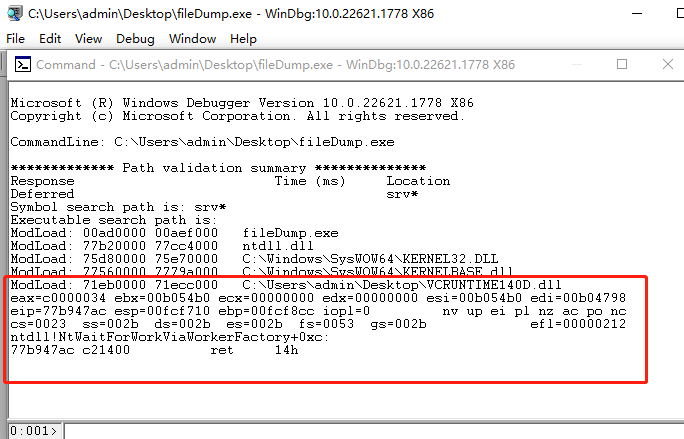The width and height of the screenshot is (684, 439).
Task: Open the Debug menu
Action: [135, 39]
